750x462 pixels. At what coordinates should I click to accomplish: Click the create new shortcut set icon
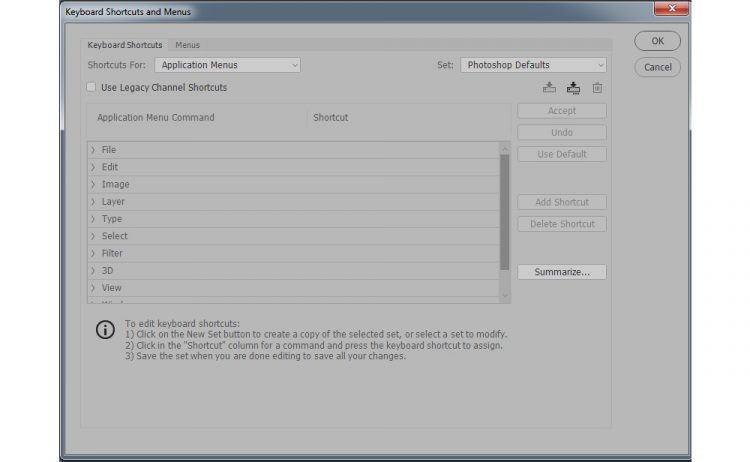coord(573,88)
